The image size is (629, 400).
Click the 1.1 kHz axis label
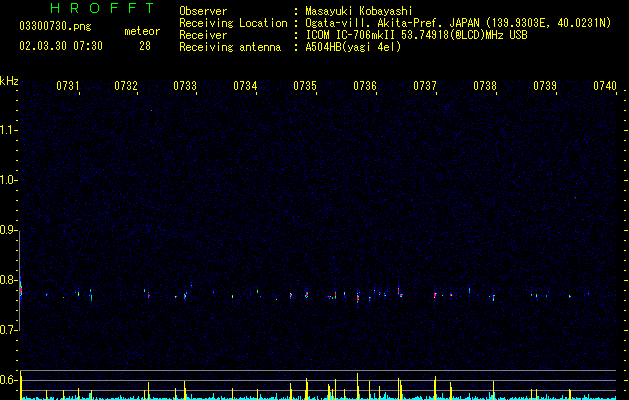[x=8, y=130]
